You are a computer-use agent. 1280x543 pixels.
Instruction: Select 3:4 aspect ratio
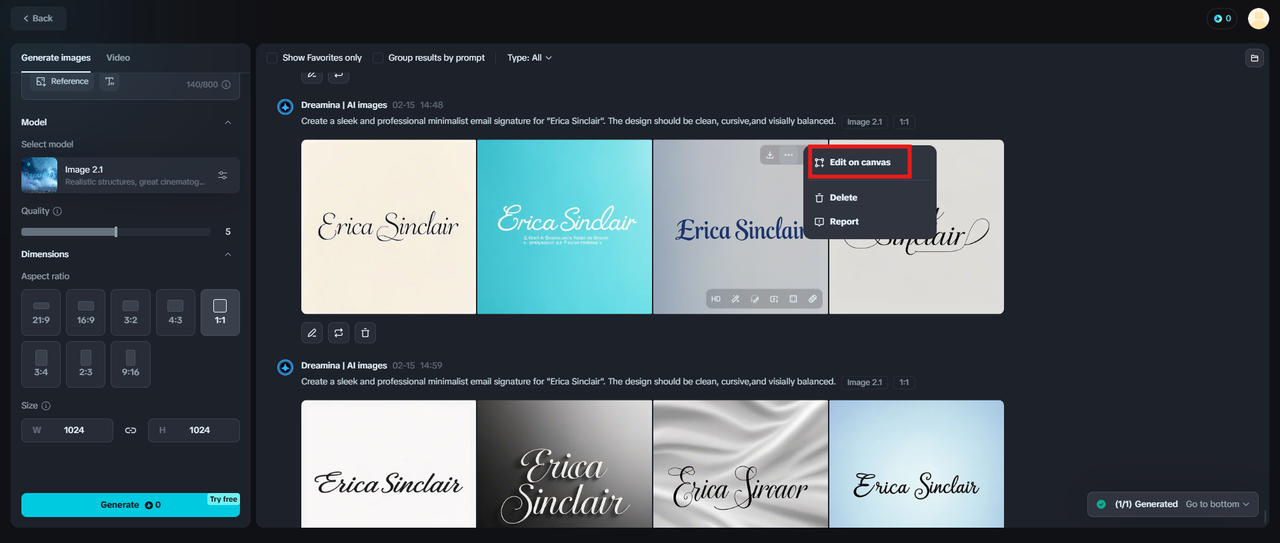(41, 364)
